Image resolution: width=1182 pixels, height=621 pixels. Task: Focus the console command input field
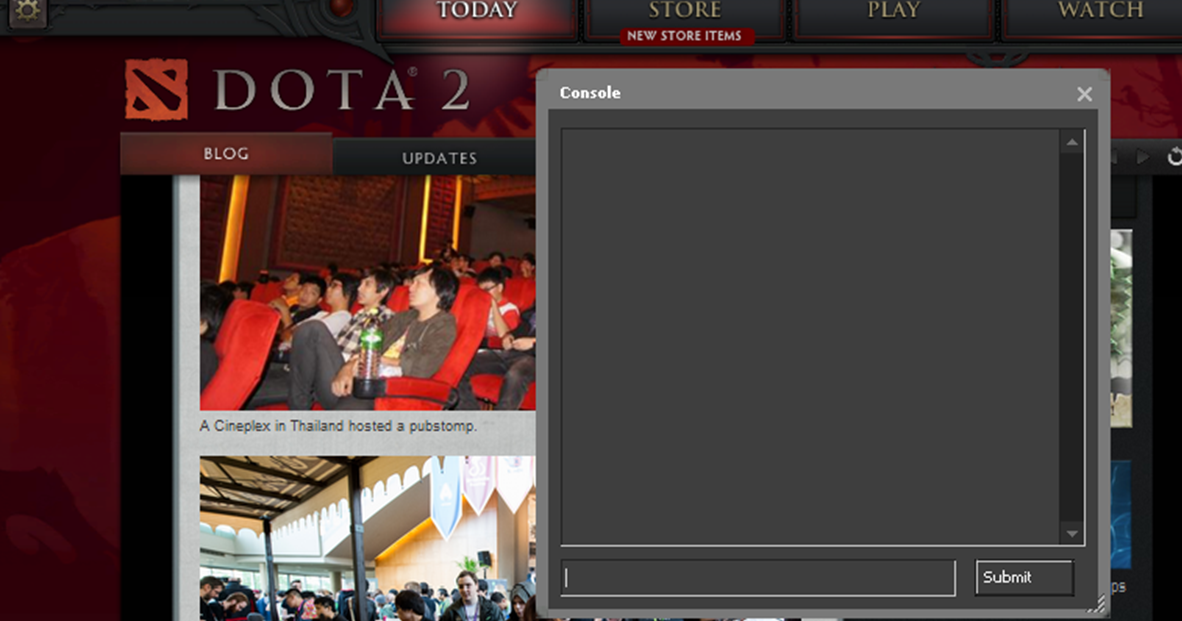point(758,578)
